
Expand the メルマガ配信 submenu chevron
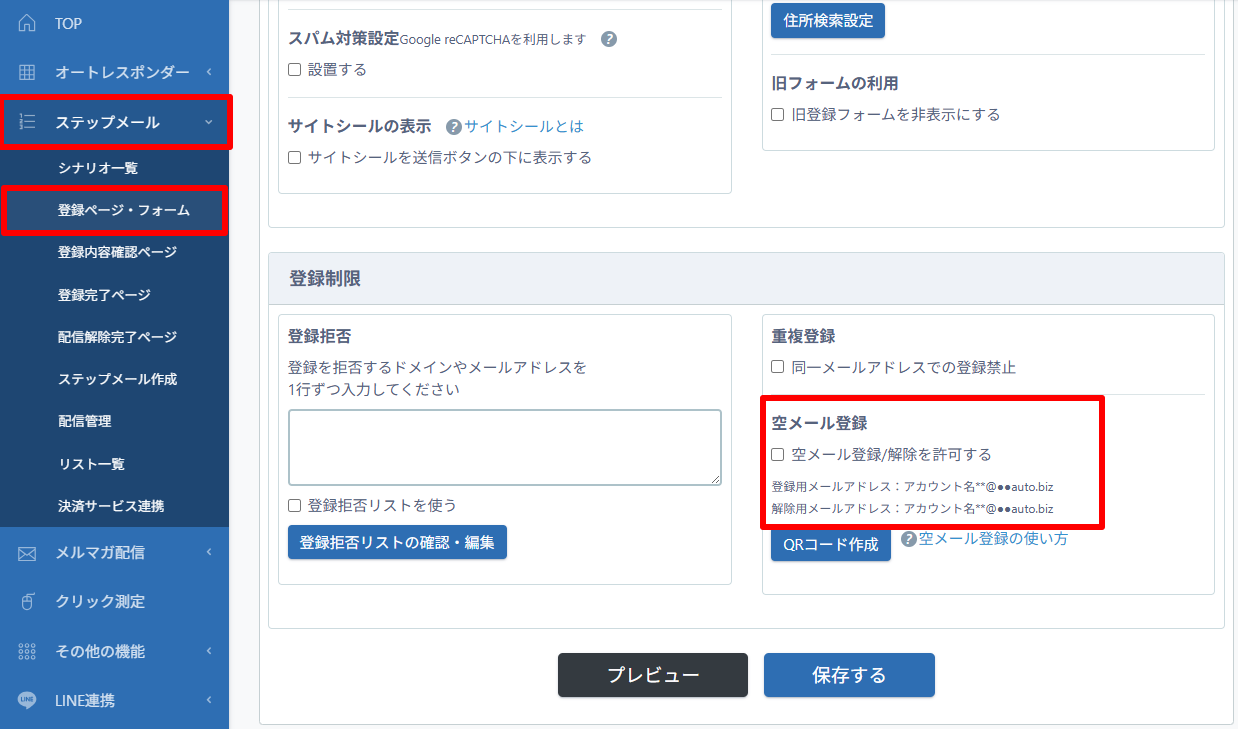[209, 553]
